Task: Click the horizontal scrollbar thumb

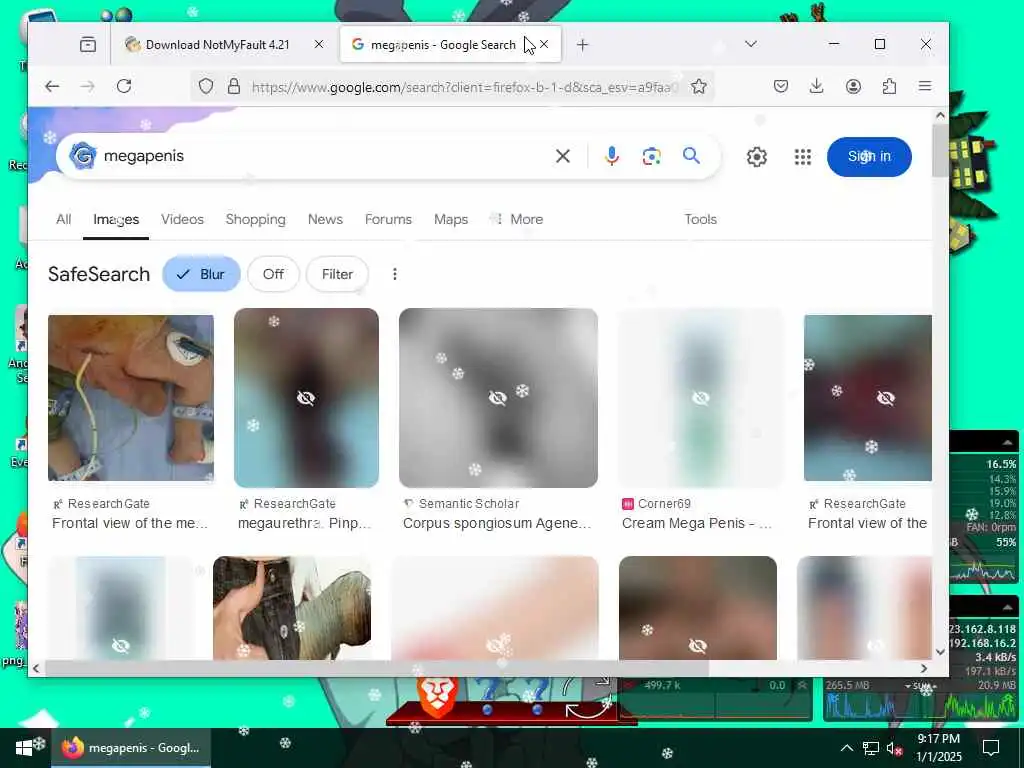Action: pos(376,668)
